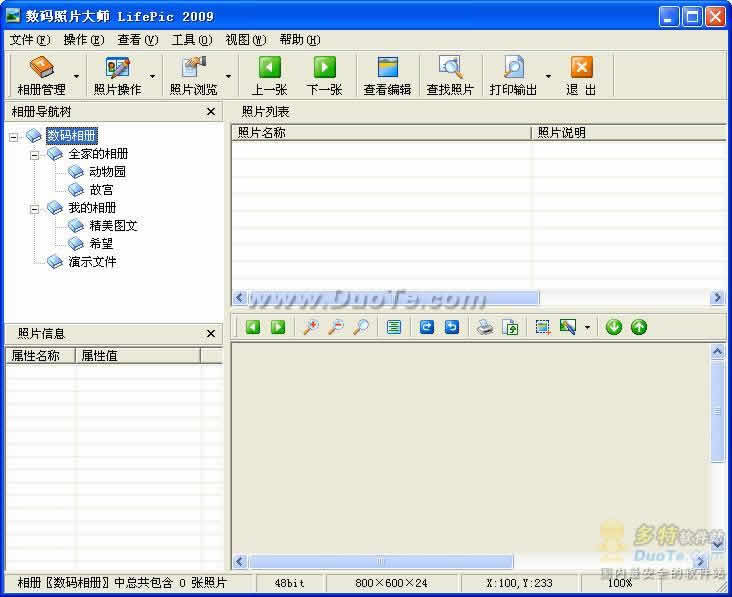
Task: Click the 查看编辑 view/edit toolbar icon
Action: (x=387, y=68)
